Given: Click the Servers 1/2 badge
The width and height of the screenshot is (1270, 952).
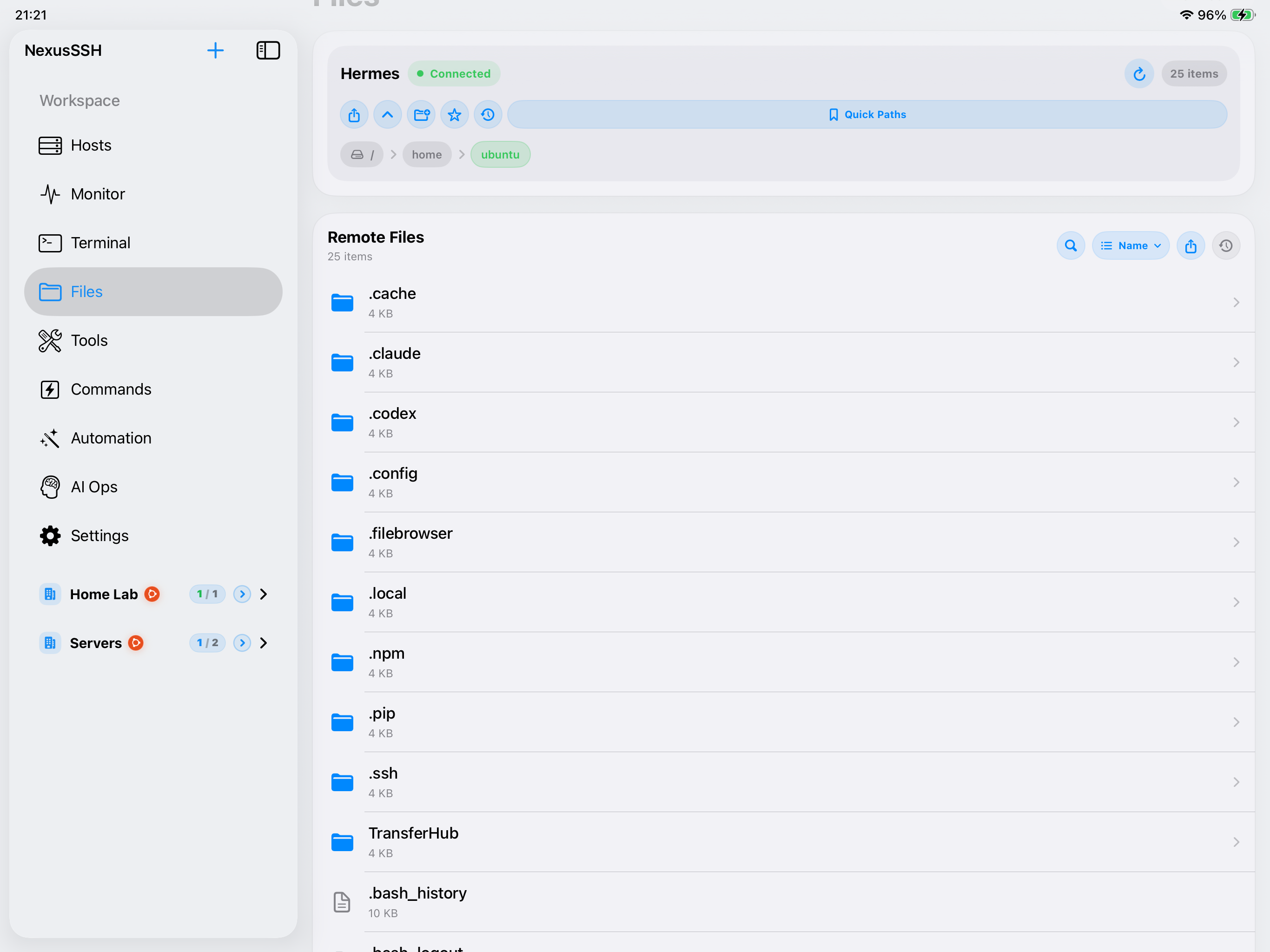Looking at the screenshot, I should click(207, 643).
